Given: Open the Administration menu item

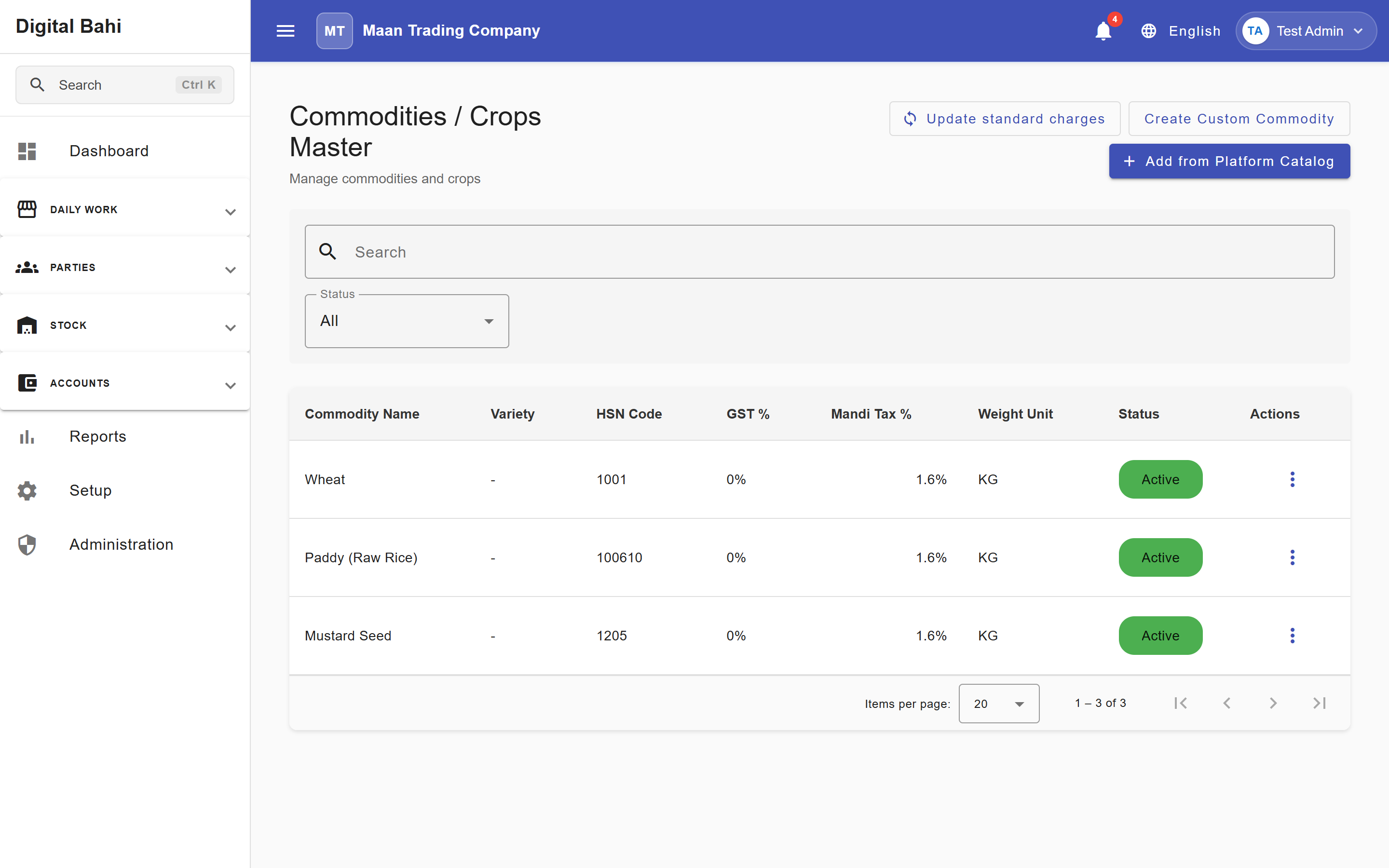Looking at the screenshot, I should click(x=124, y=545).
